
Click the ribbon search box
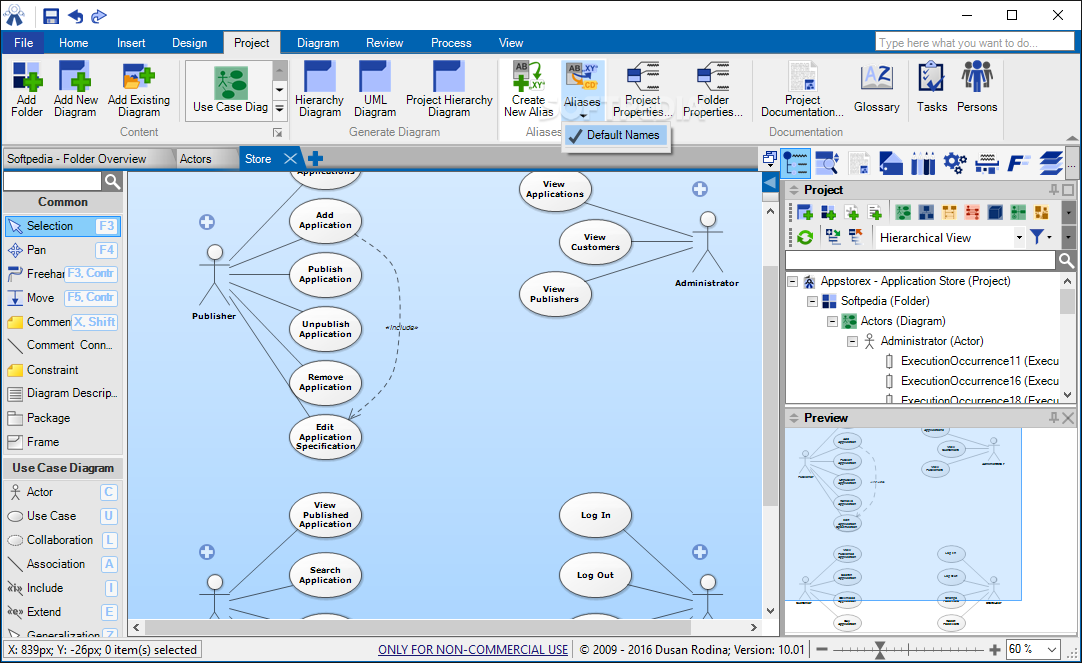pyautogui.click(x=975, y=43)
